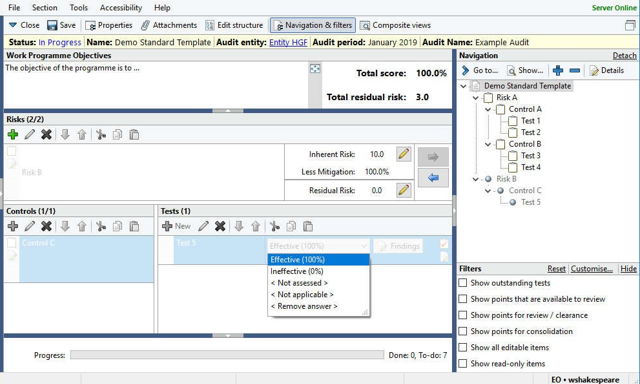Enable Show read-only items

coord(462,364)
